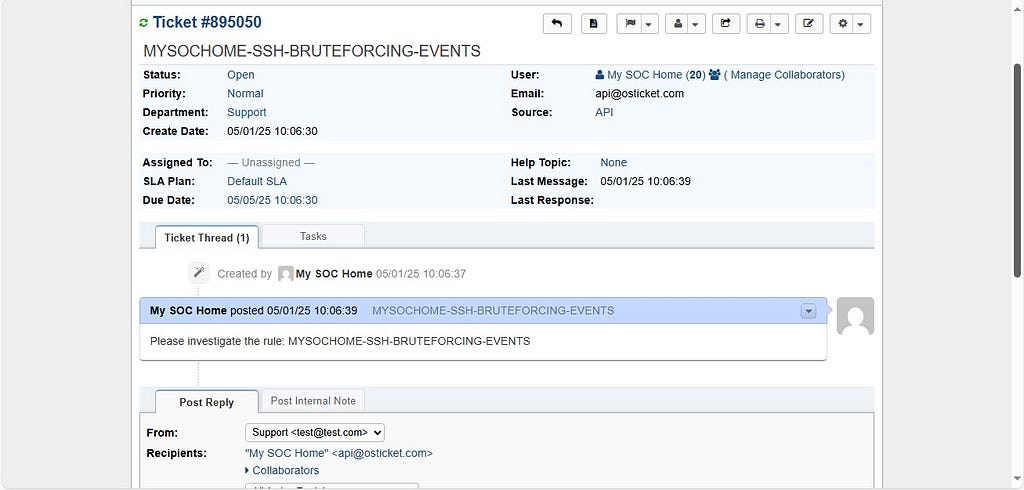The image size is (1024, 490).
Task: Click the email api@osticket.com value
Action: pos(639,93)
